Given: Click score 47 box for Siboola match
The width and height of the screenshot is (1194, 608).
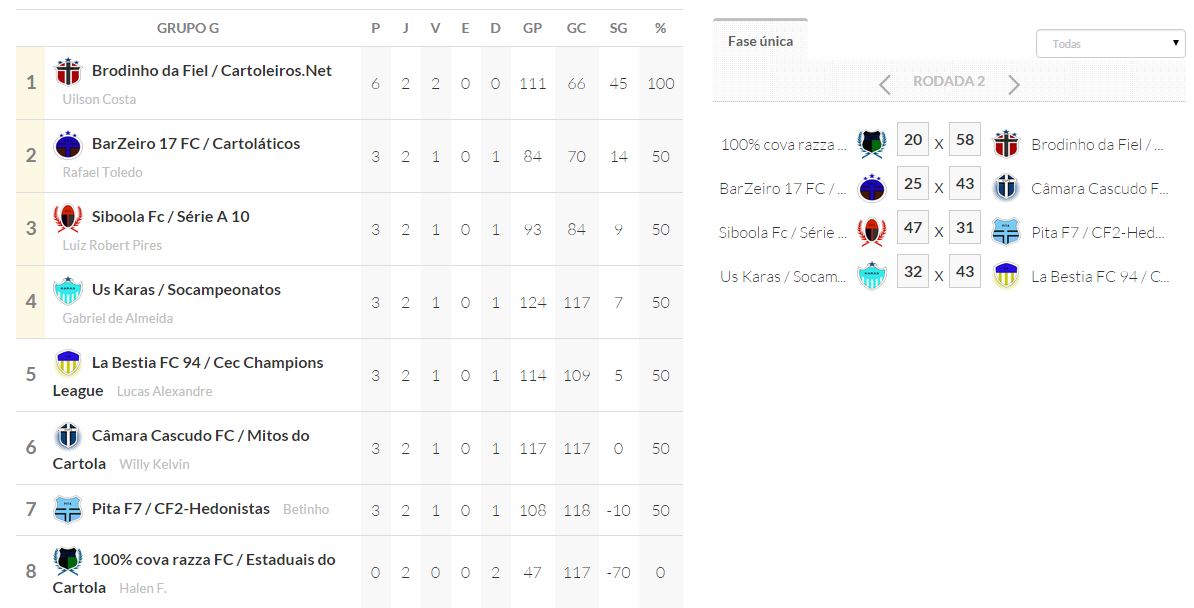Looking at the screenshot, I should coord(912,228).
